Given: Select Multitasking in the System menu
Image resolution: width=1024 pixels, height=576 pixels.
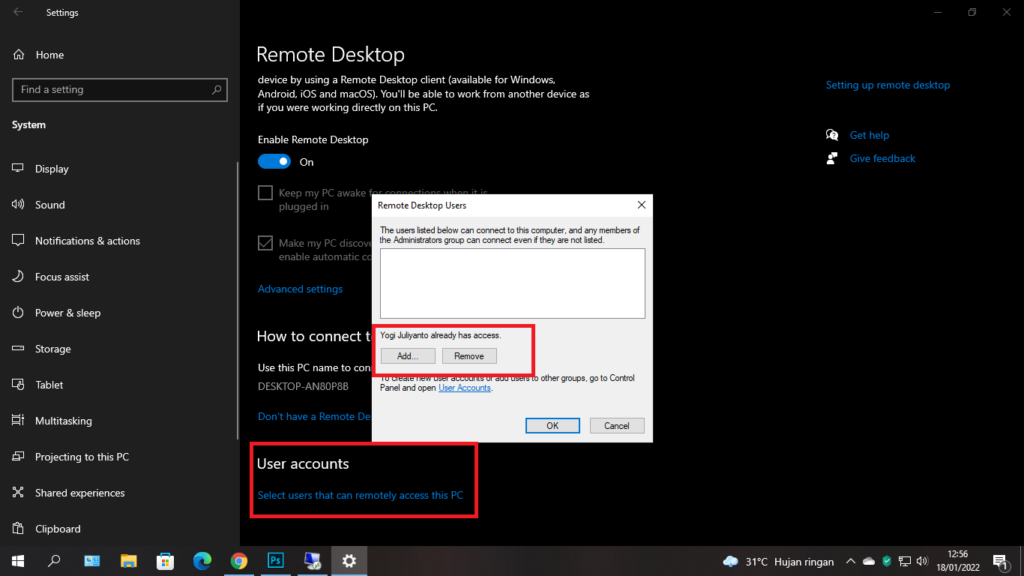Looking at the screenshot, I should (63, 421).
